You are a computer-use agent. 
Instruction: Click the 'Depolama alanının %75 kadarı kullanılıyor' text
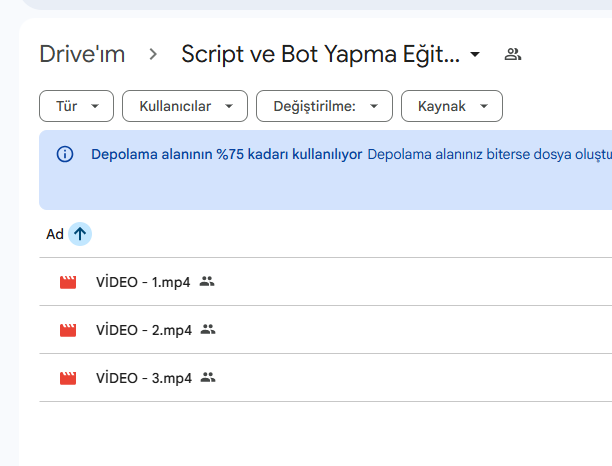tap(226, 155)
